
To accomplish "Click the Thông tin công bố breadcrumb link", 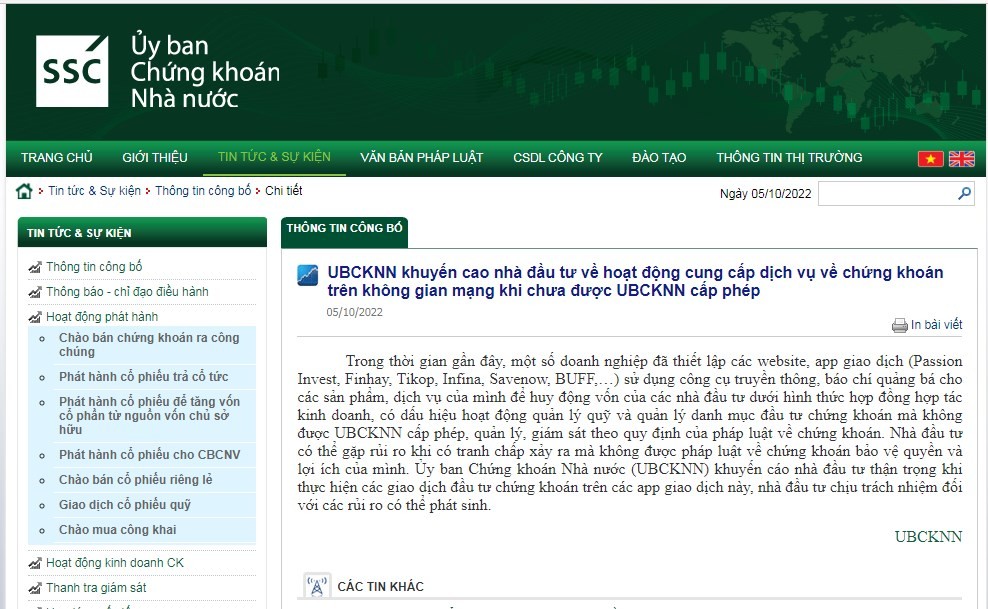I will tap(203, 191).
